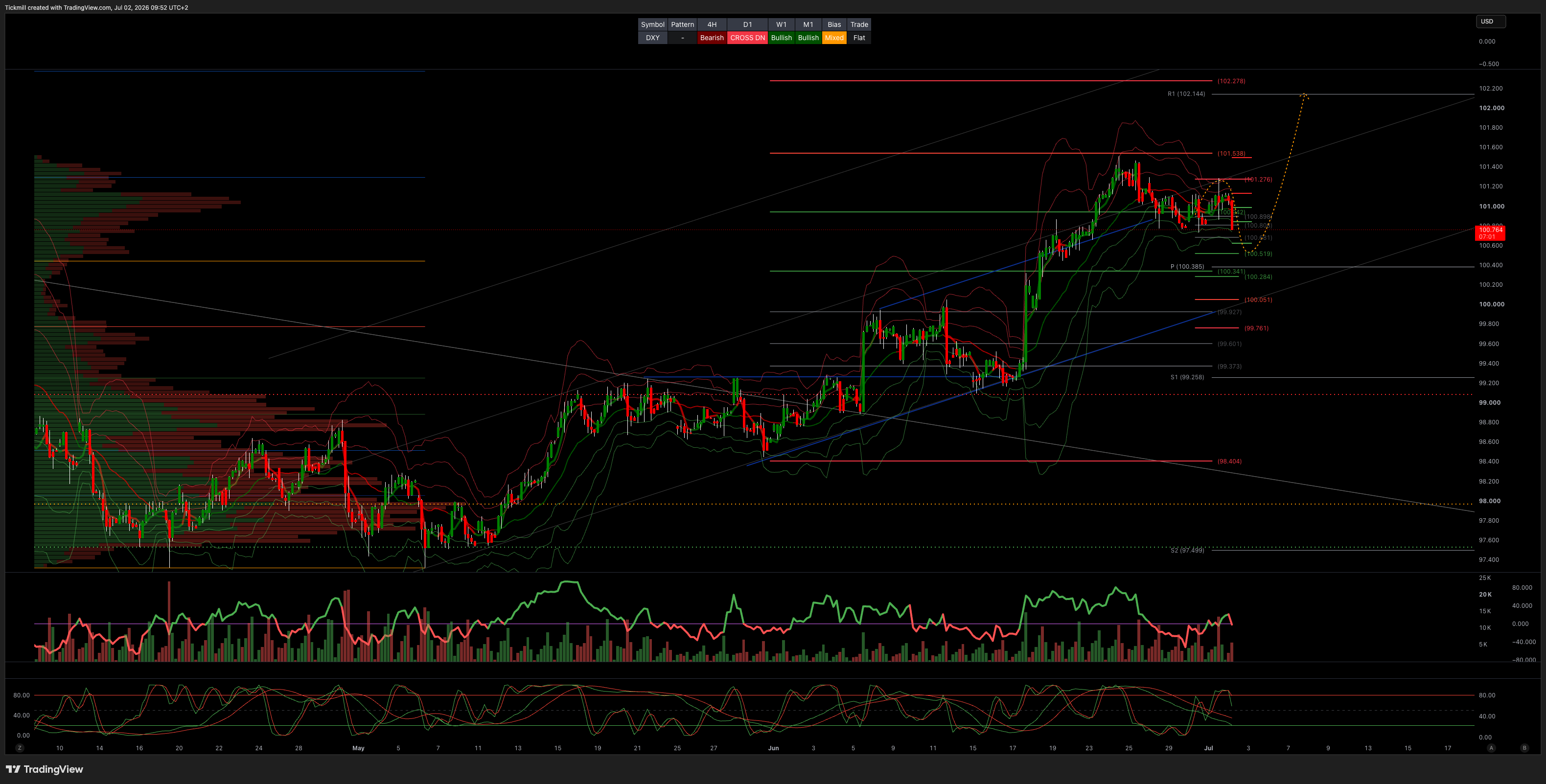
Task: Click the red (101.538) level label
Action: pyautogui.click(x=1231, y=154)
